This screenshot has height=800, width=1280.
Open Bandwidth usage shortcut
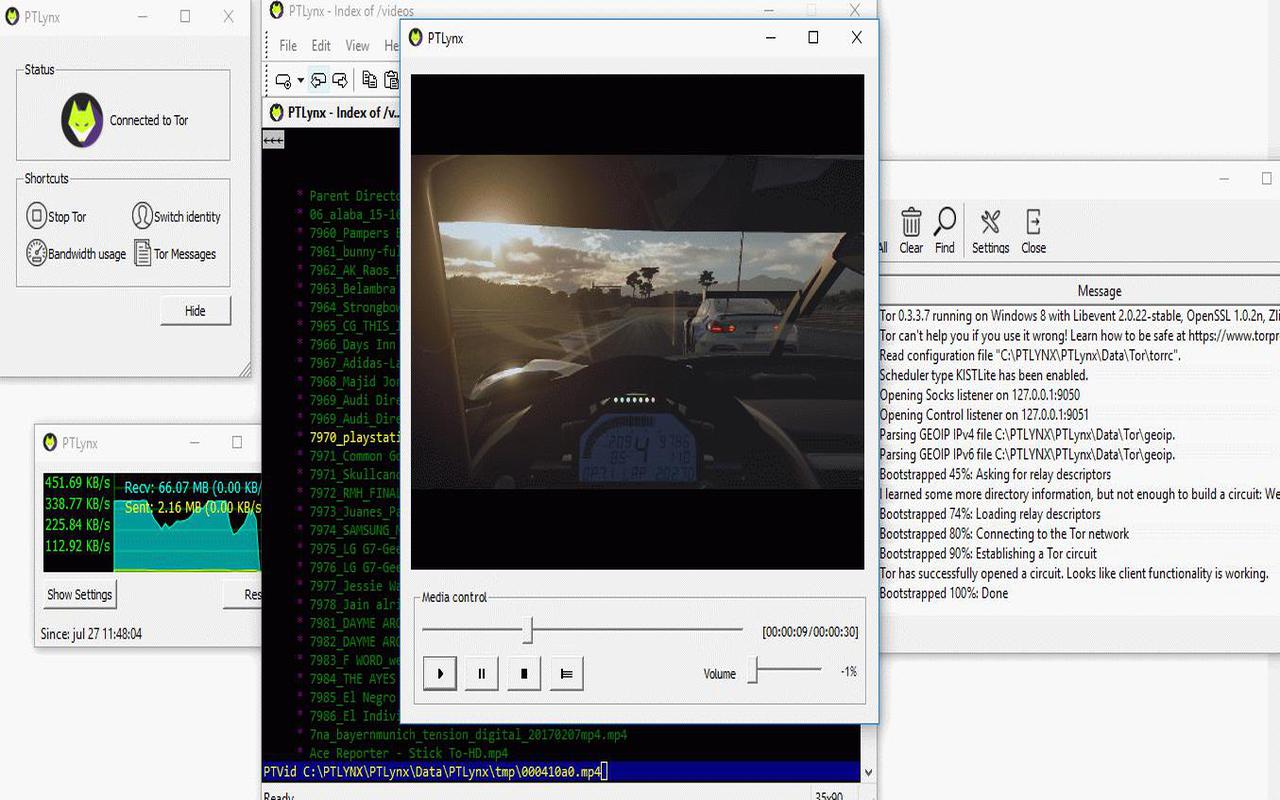(x=76, y=253)
